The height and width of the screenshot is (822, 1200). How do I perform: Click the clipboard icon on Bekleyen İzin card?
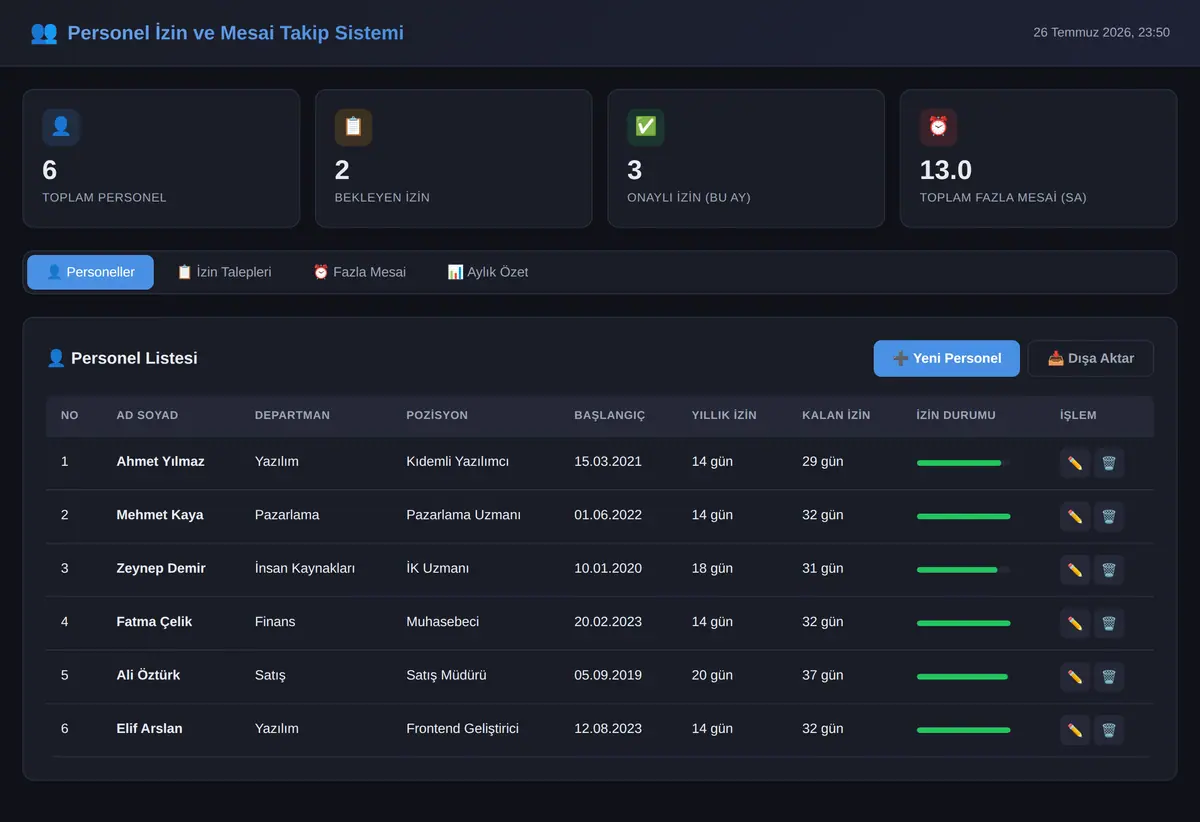353,127
